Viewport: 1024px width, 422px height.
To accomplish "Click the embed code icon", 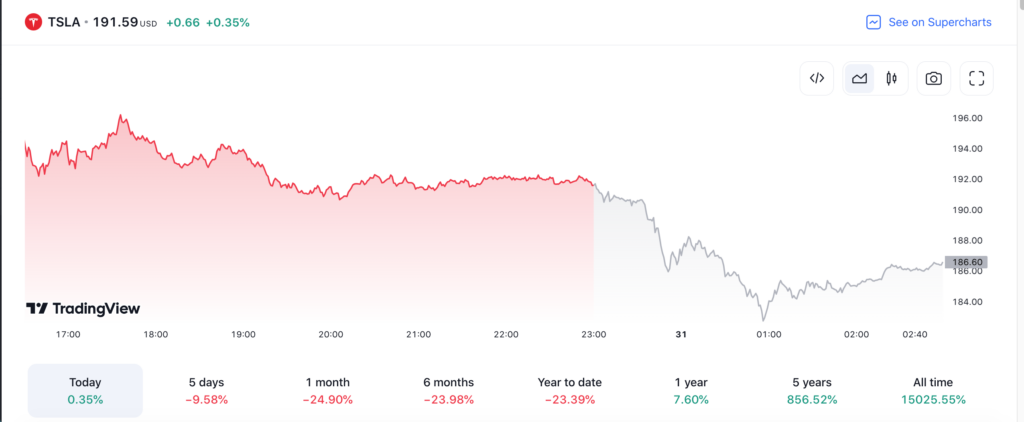I will tap(816, 78).
